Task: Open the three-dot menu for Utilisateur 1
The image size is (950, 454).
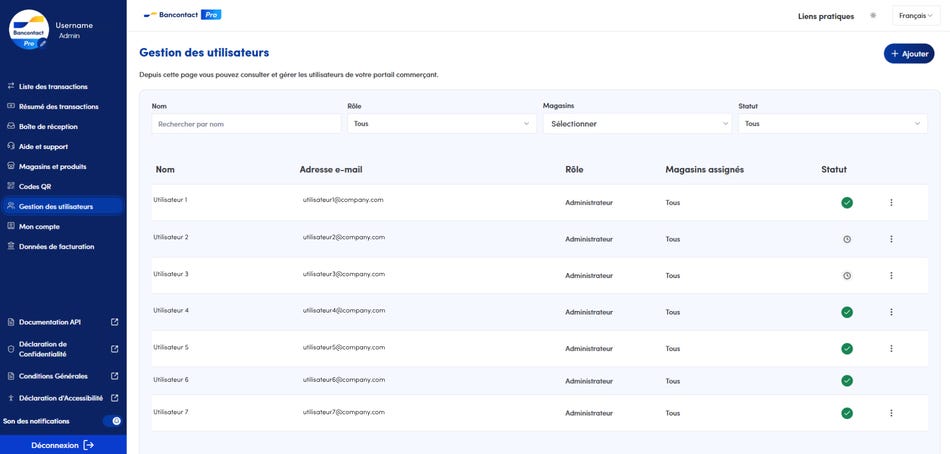Action: pyautogui.click(x=891, y=203)
